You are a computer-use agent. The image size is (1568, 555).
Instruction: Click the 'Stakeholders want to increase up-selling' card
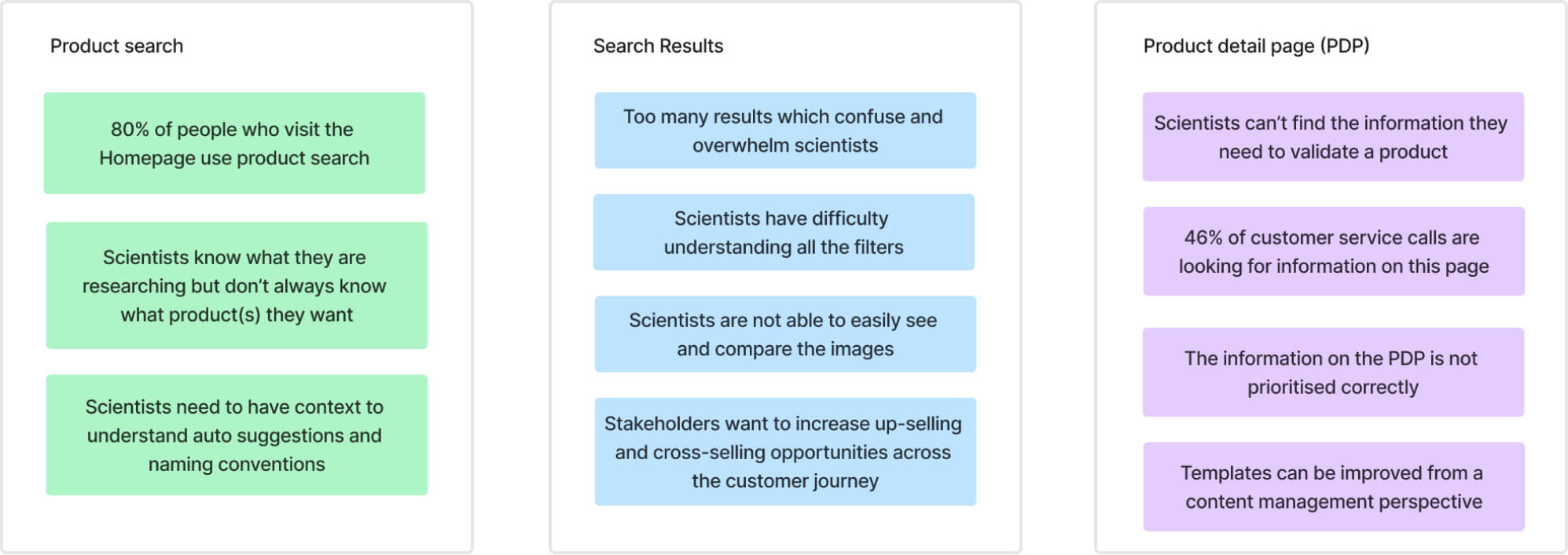click(785, 451)
